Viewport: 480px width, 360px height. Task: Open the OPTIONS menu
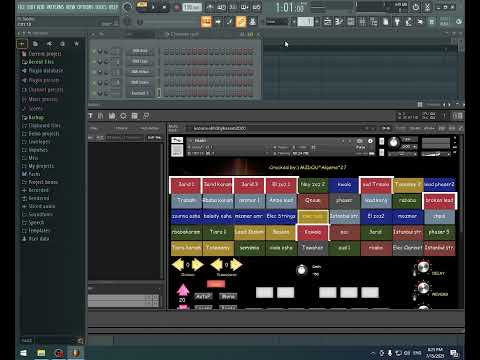click(85, 7)
